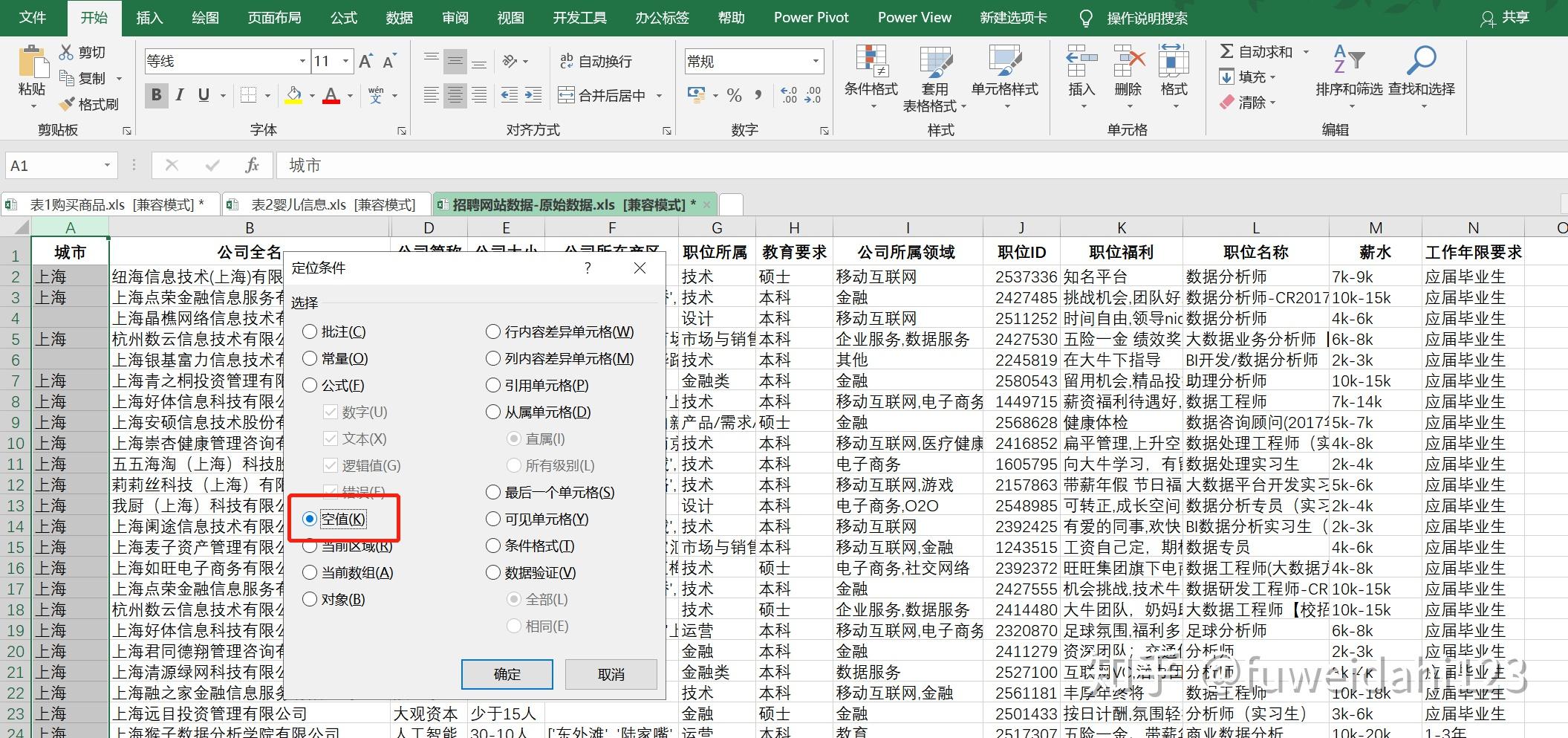Click the insert function fx icon
The height and width of the screenshot is (738, 1568).
[253, 165]
